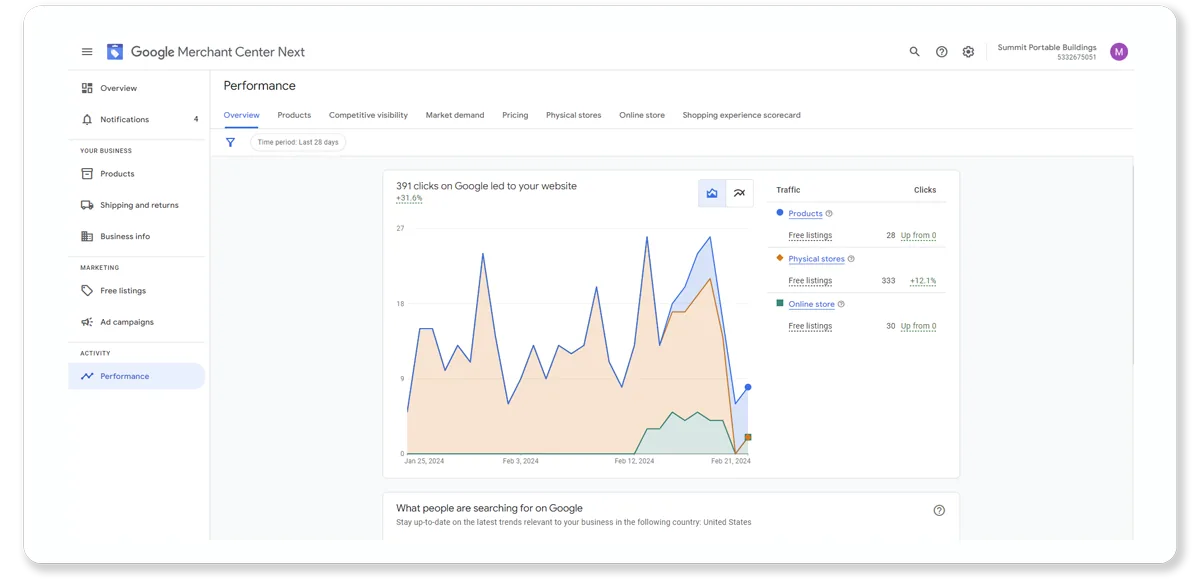Screen dimensions: 1200x580
Task: Click Up from 0 under Products
Action: (x=918, y=236)
